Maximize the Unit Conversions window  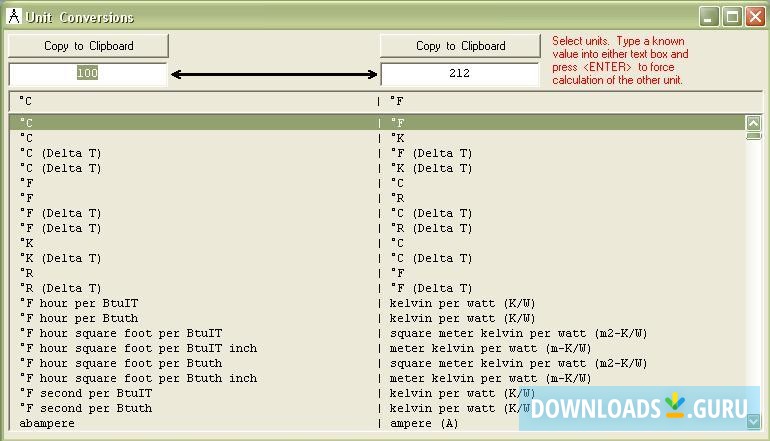[x=732, y=17]
